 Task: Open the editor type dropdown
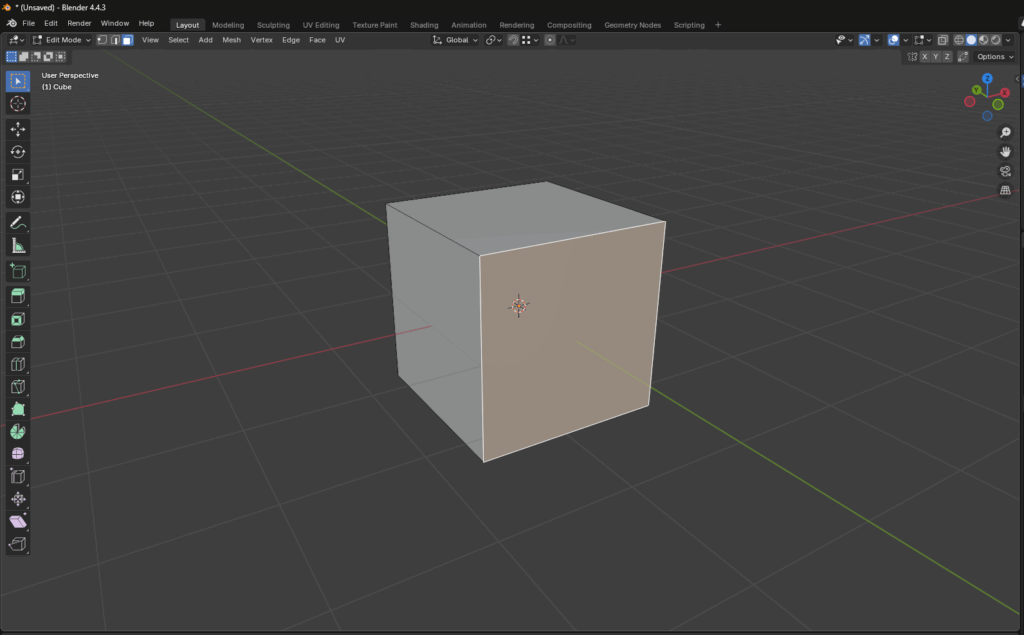[16, 40]
